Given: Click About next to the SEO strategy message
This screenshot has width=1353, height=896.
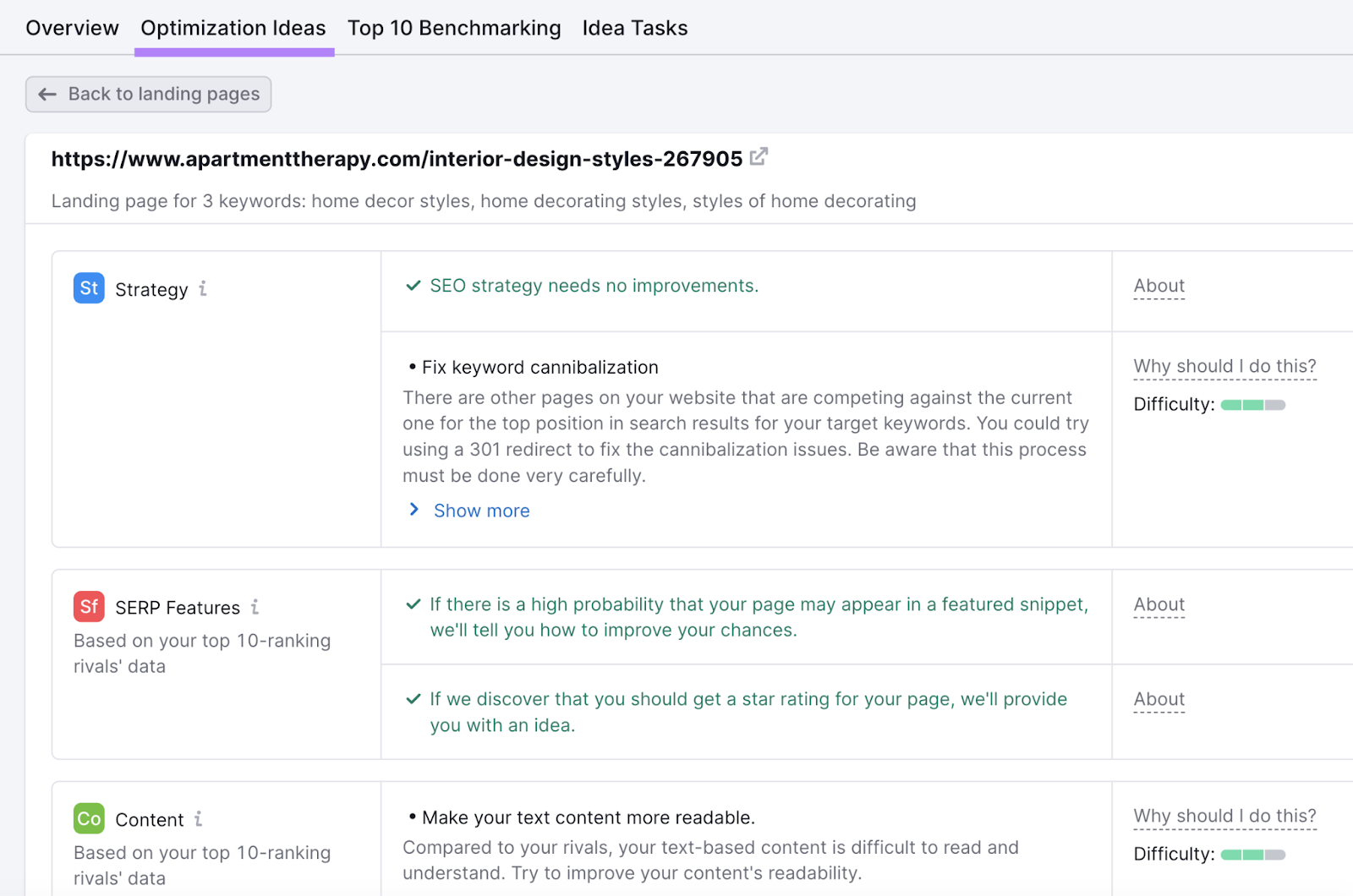Looking at the screenshot, I should pos(1159,286).
